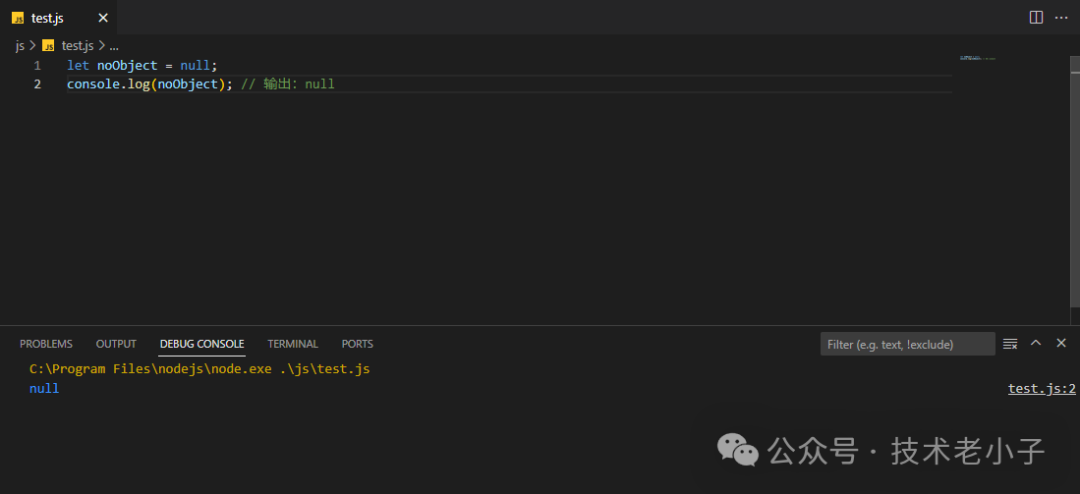Open the editor more actions menu
Viewport: 1080px width, 494px height.
tap(1061, 17)
